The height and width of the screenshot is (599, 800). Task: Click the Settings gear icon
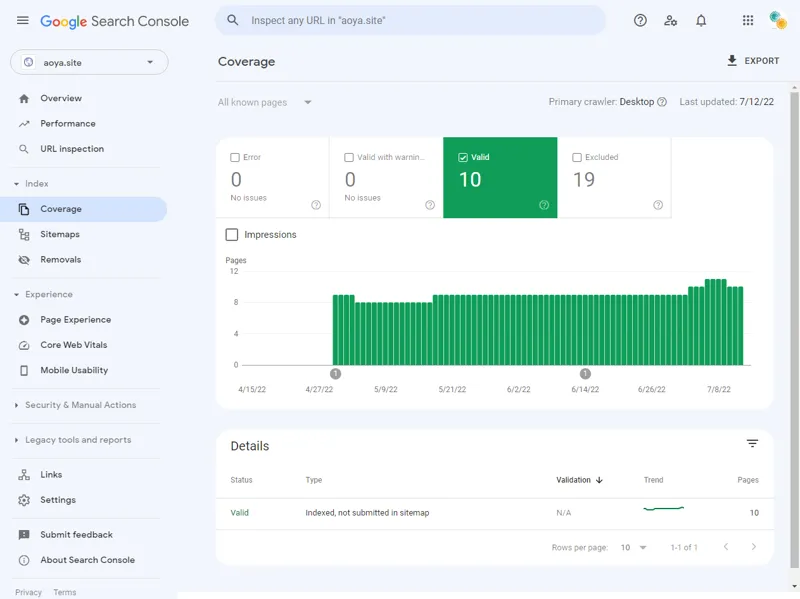click(24, 500)
